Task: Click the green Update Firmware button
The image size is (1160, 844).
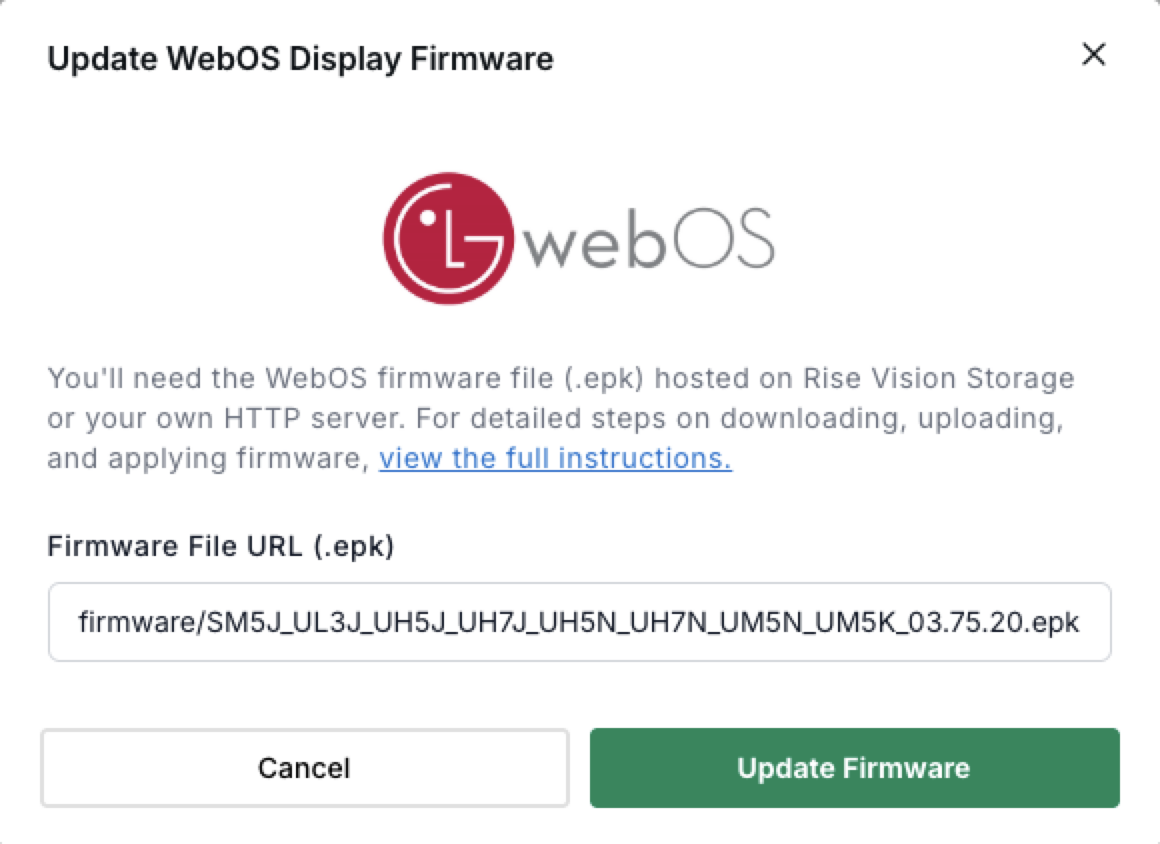Action: point(854,768)
